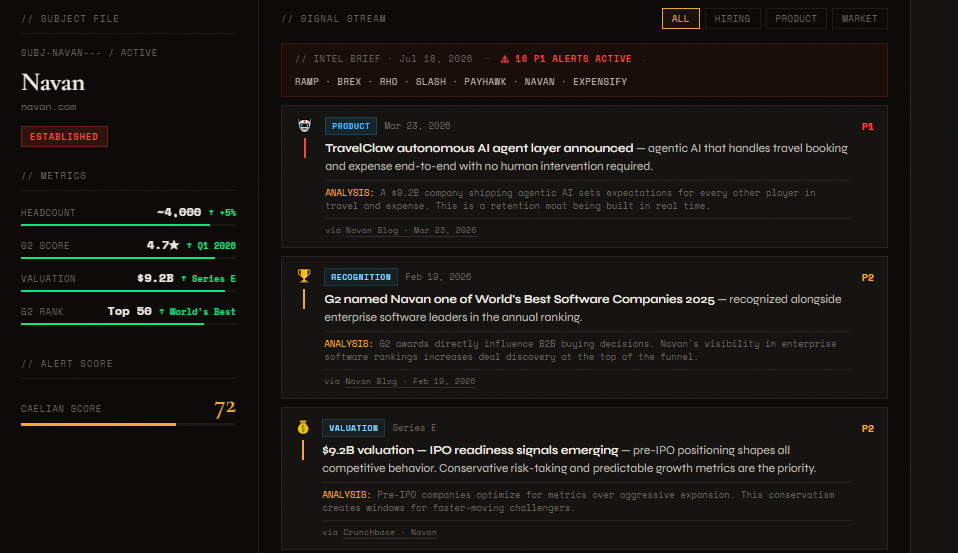Open the Navan Blog Feb 19 source link

[410, 381]
